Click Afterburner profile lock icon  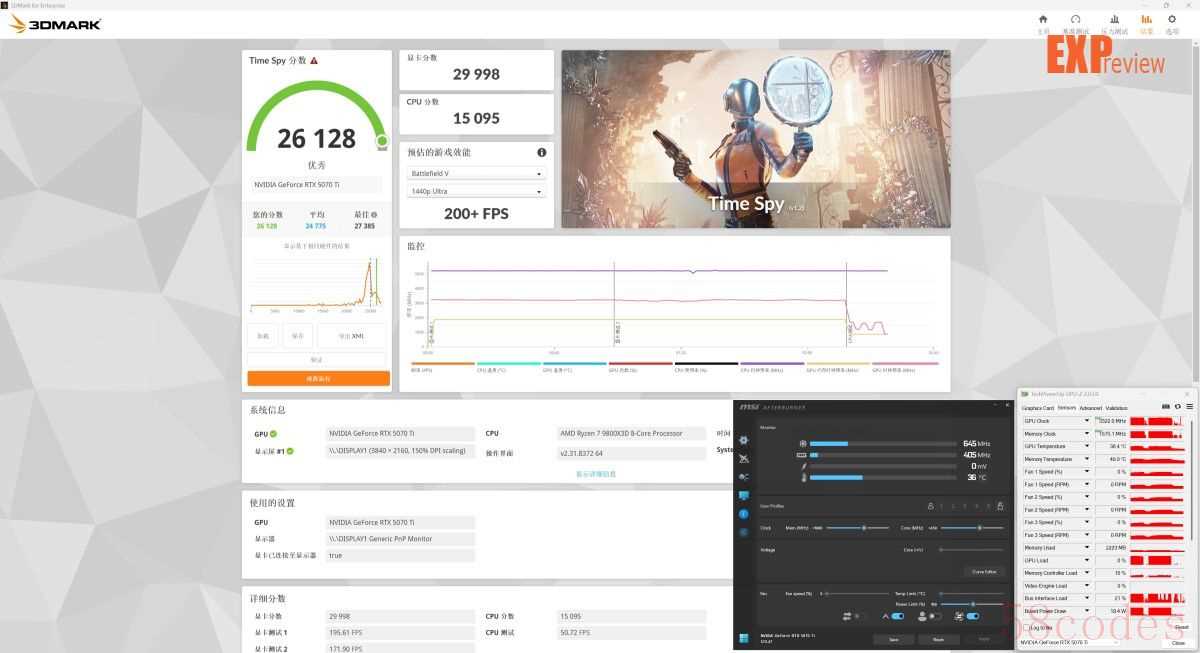tap(1000, 506)
